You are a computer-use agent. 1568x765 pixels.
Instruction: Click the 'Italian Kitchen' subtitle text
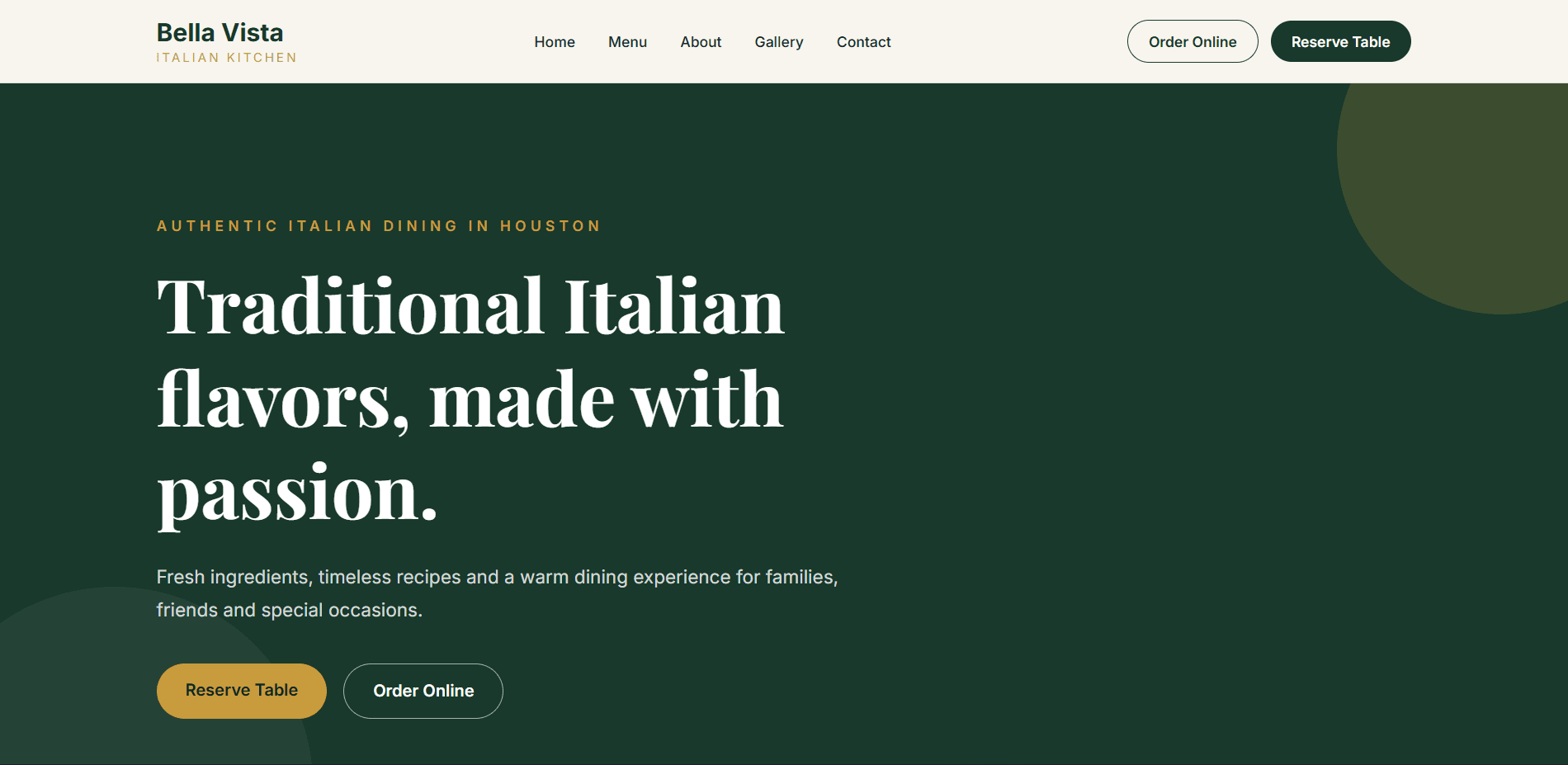coord(227,58)
